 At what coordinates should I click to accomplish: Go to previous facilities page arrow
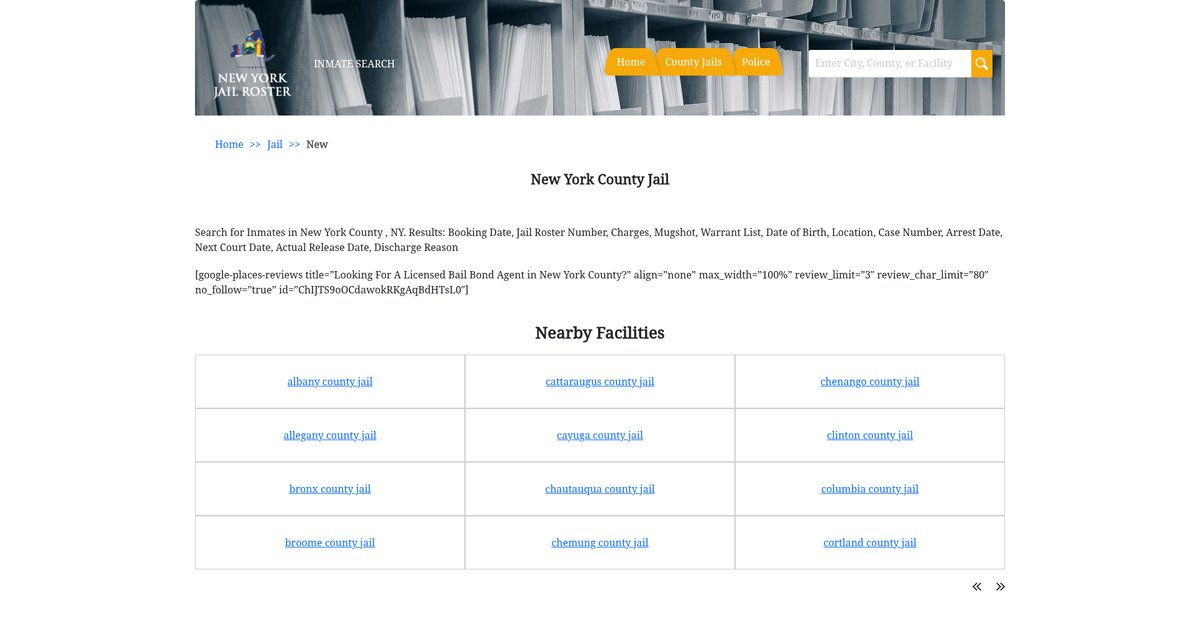[x=977, y=587]
